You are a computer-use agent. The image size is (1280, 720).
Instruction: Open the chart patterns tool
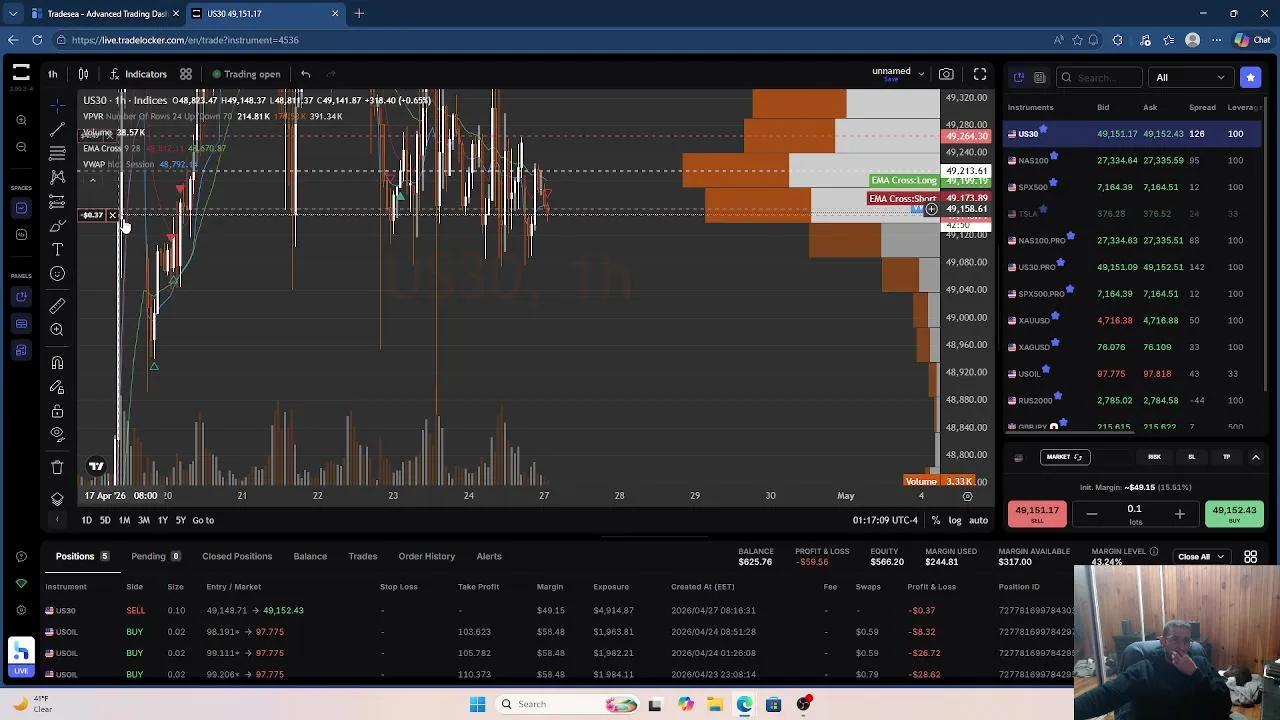[57, 177]
